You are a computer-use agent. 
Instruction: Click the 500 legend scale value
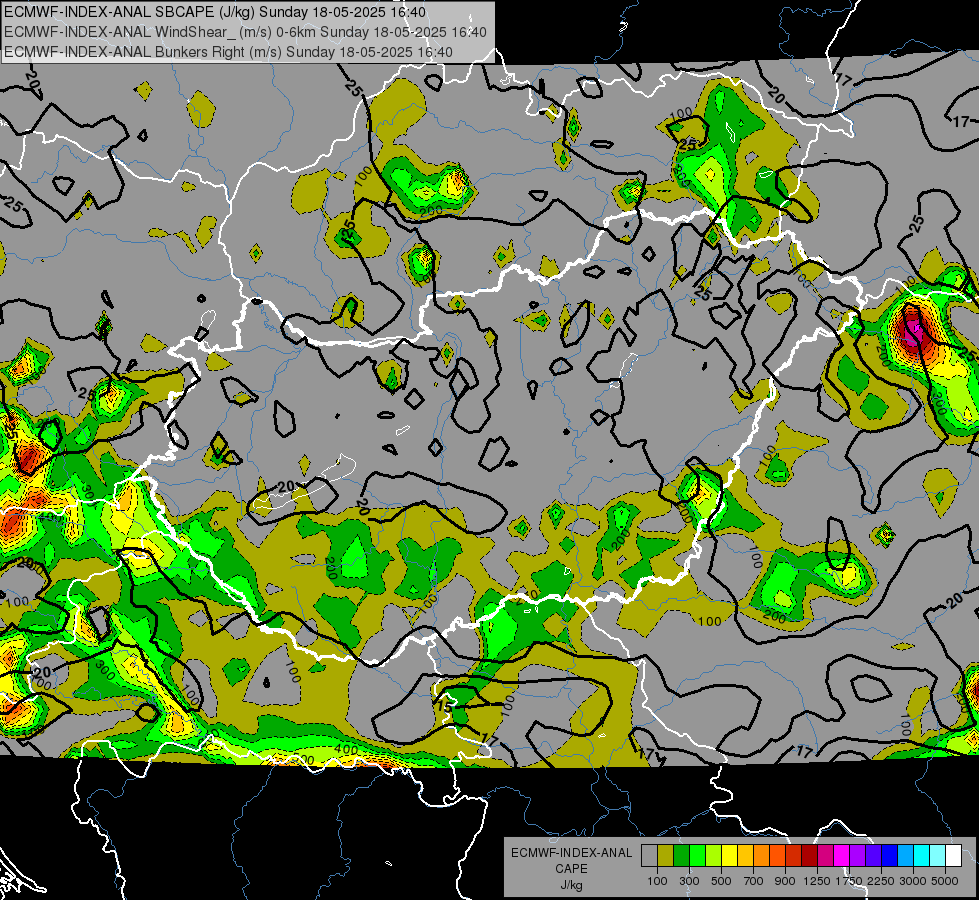(721, 881)
